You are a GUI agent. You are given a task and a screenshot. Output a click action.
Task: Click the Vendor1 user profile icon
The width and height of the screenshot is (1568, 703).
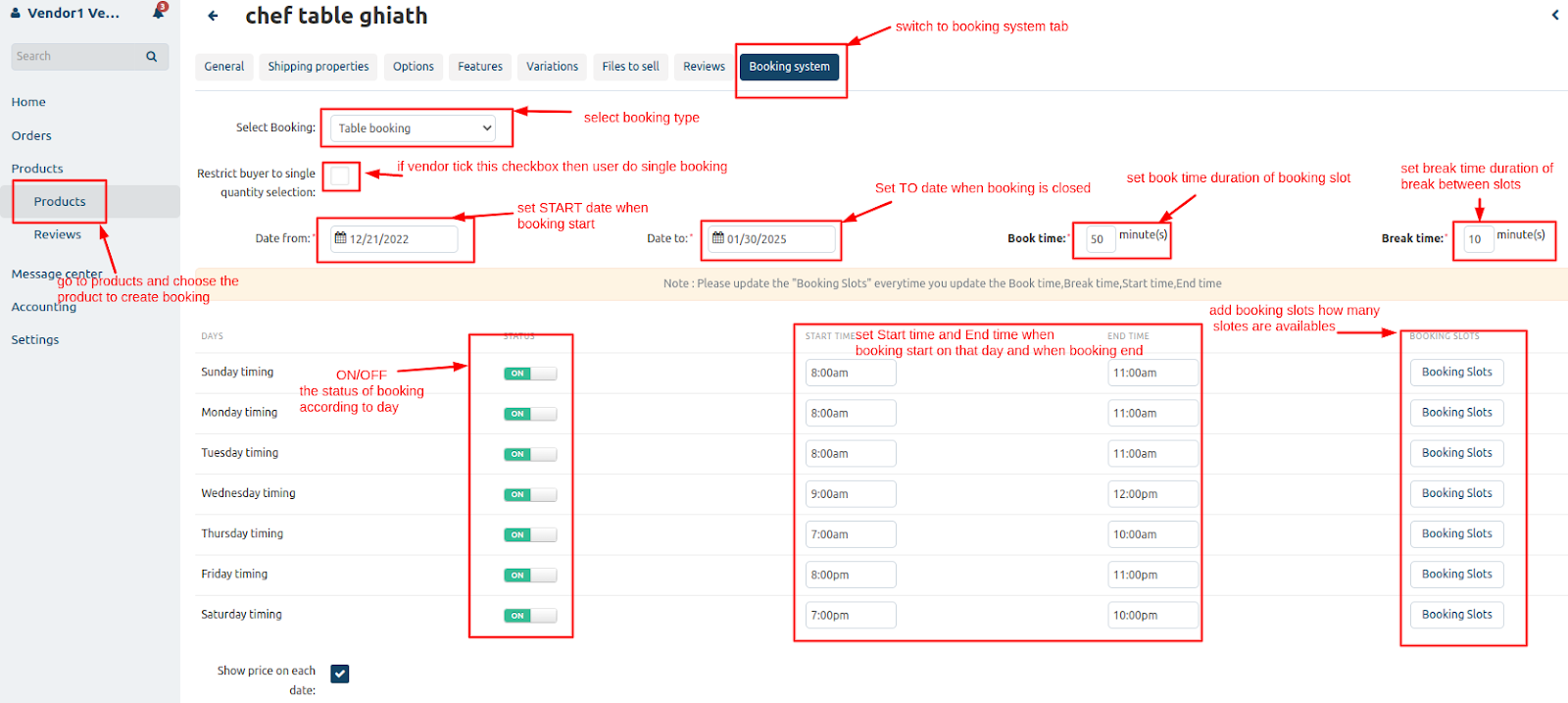coord(16,14)
